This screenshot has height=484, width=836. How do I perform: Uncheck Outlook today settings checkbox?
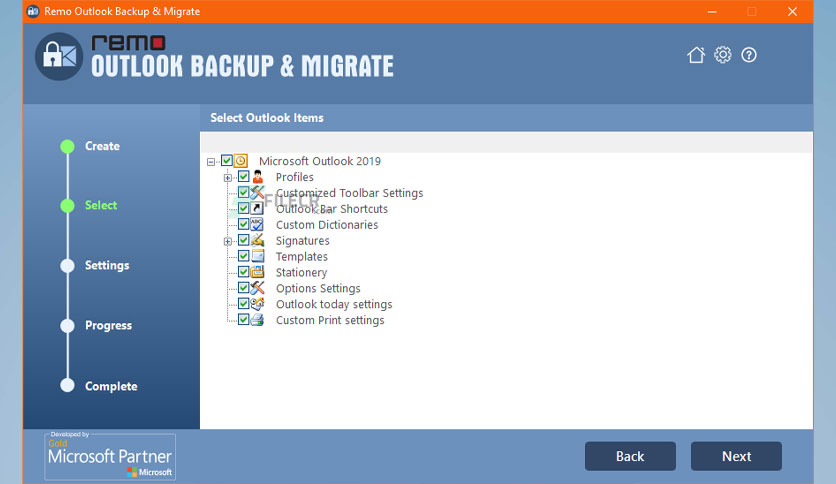(243, 304)
